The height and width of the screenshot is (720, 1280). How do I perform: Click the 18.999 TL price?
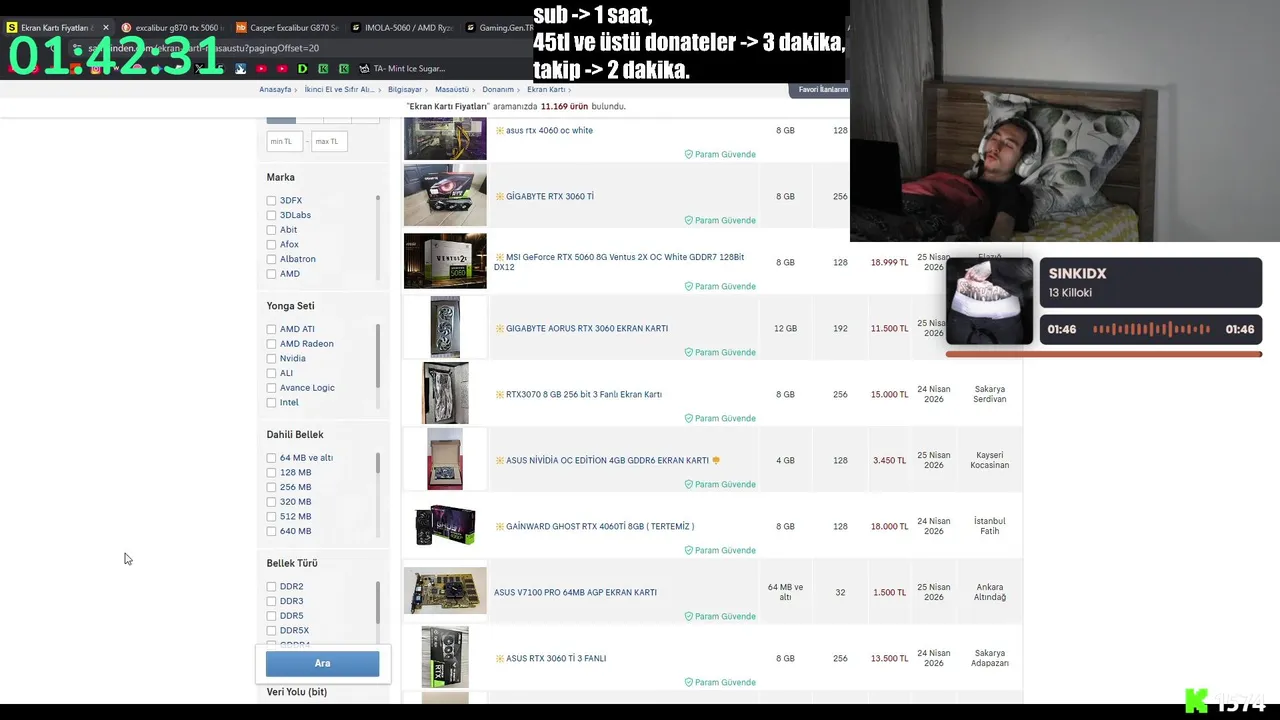889,262
